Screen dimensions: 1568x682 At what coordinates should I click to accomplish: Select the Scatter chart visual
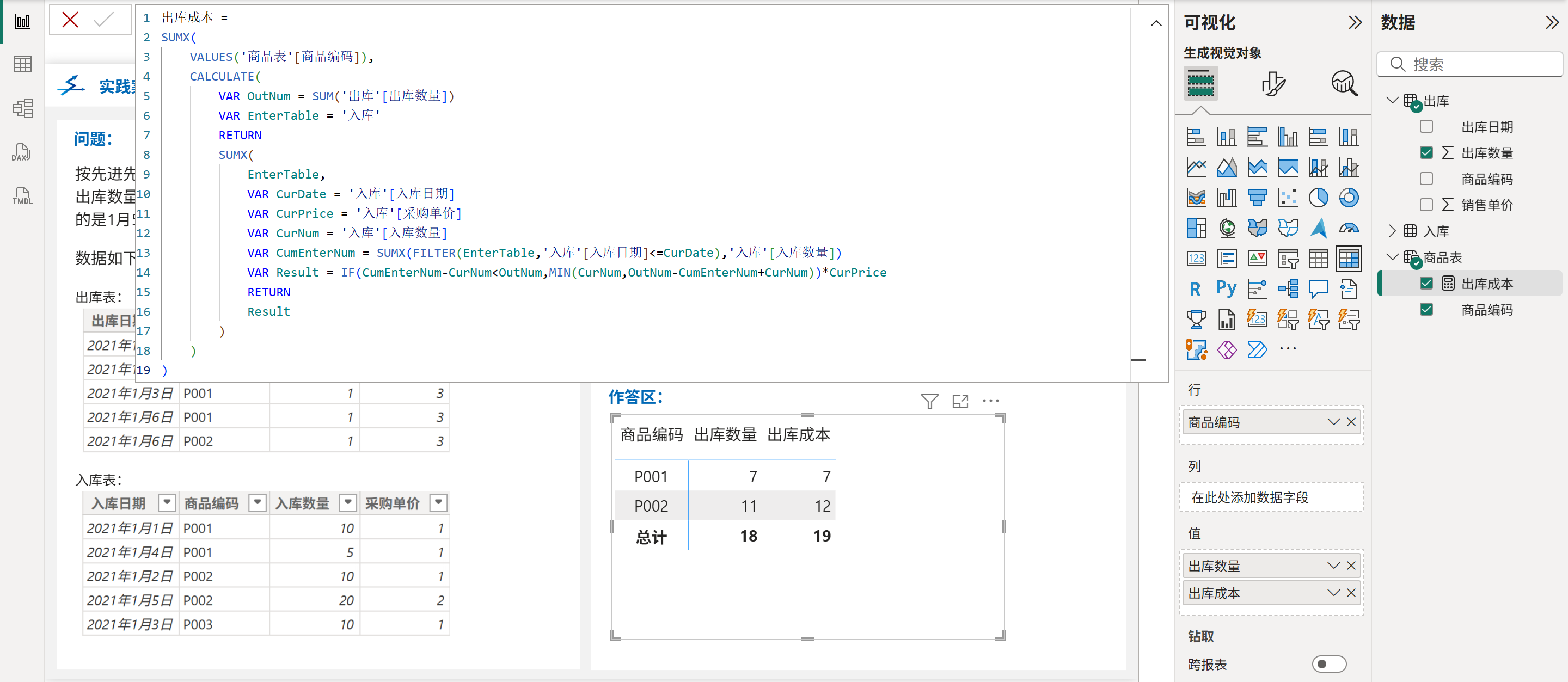(1288, 198)
